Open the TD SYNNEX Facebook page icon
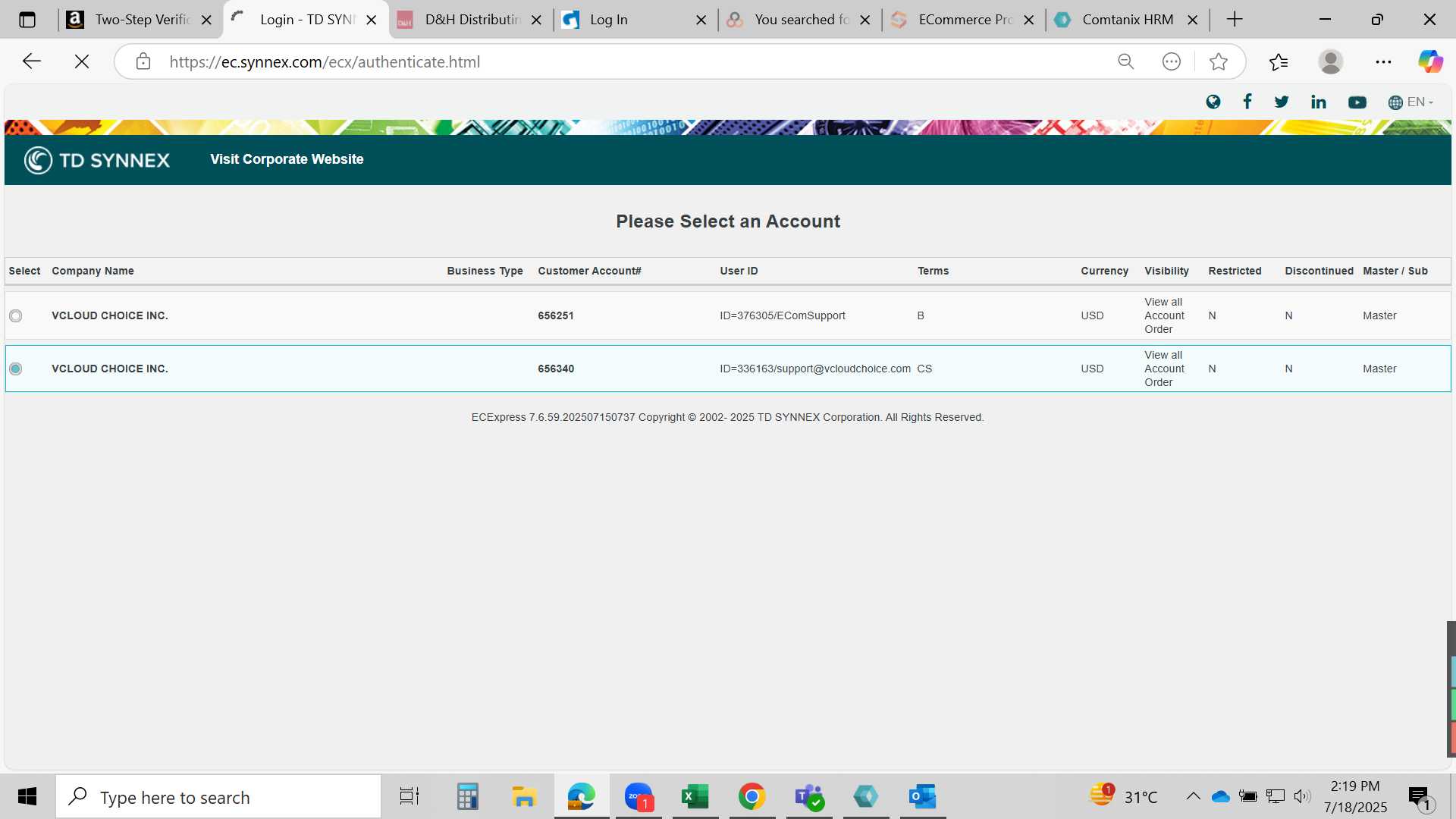 pyautogui.click(x=1247, y=102)
